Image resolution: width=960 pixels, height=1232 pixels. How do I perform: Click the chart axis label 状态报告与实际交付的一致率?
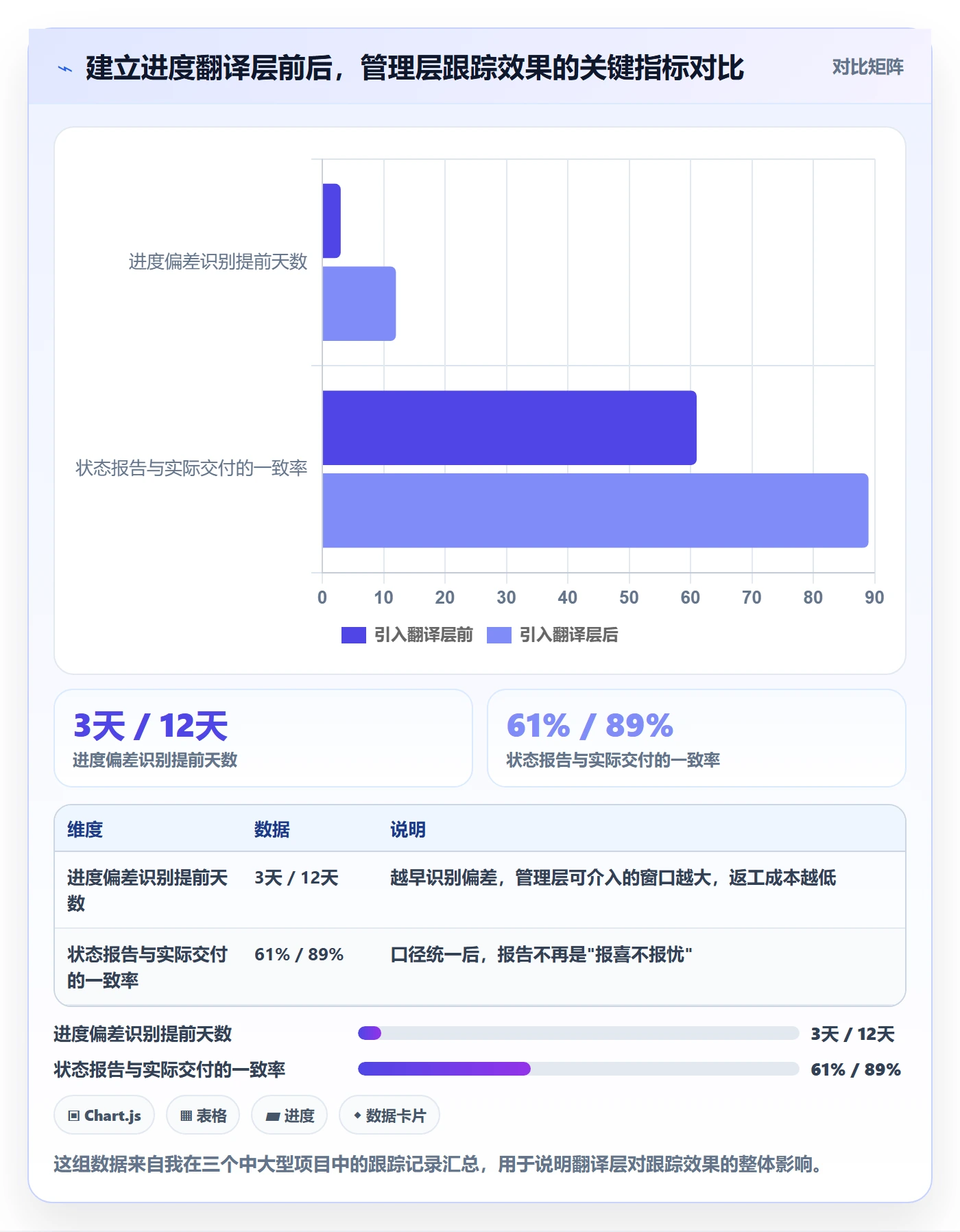(x=191, y=469)
